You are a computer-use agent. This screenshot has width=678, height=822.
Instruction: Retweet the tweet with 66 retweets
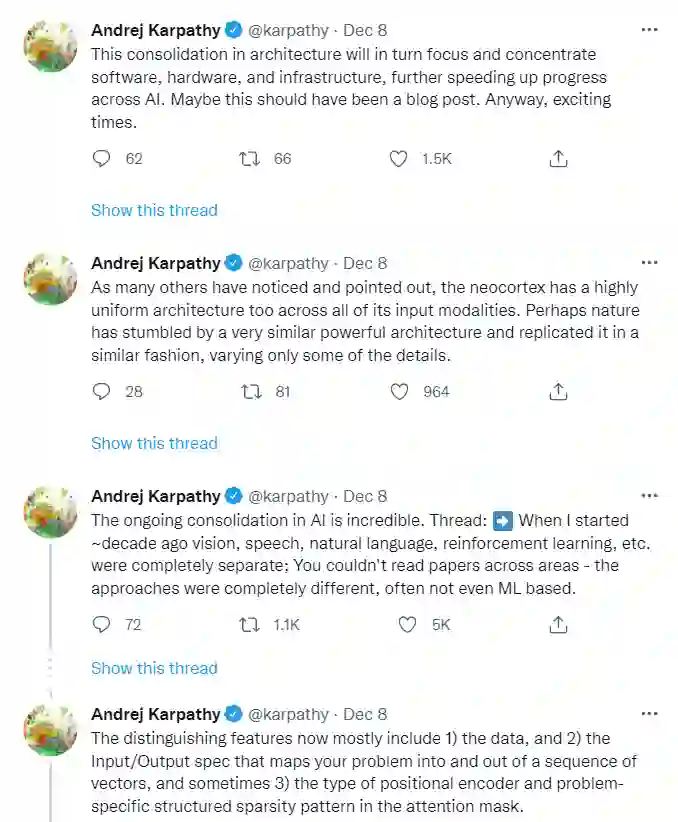[250, 158]
